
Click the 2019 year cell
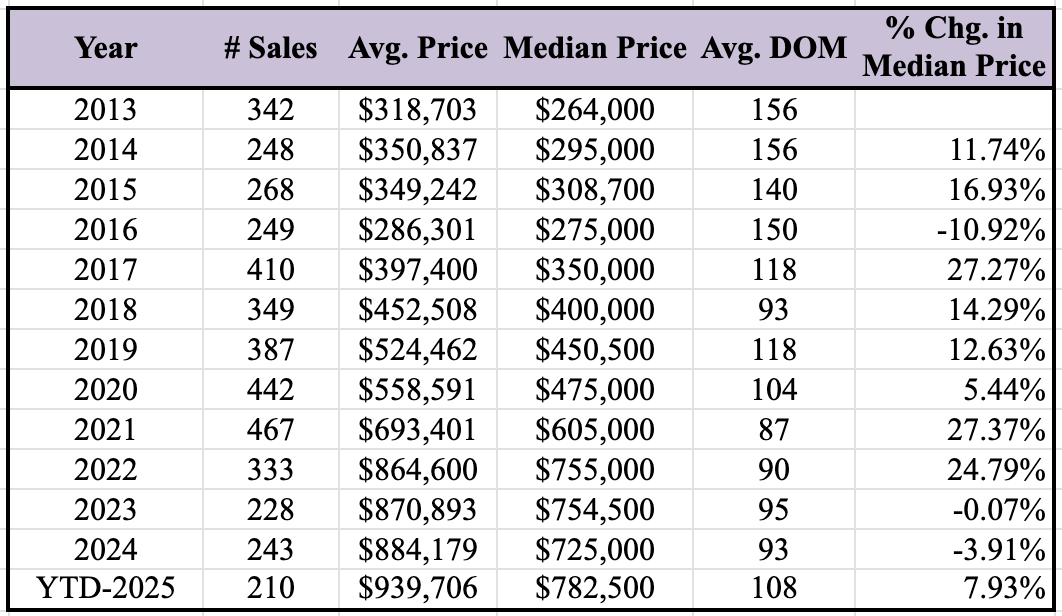click(105, 349)
